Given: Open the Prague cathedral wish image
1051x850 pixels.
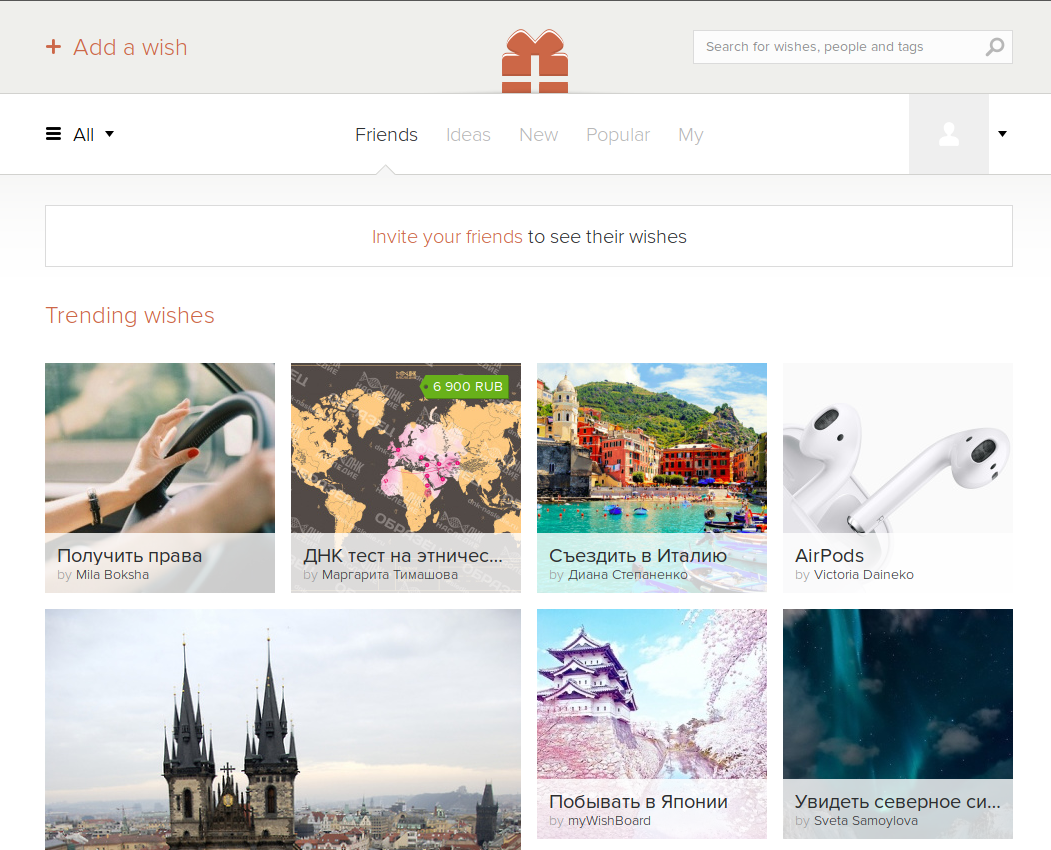Looking at the screenshot, I should [282, 728].
